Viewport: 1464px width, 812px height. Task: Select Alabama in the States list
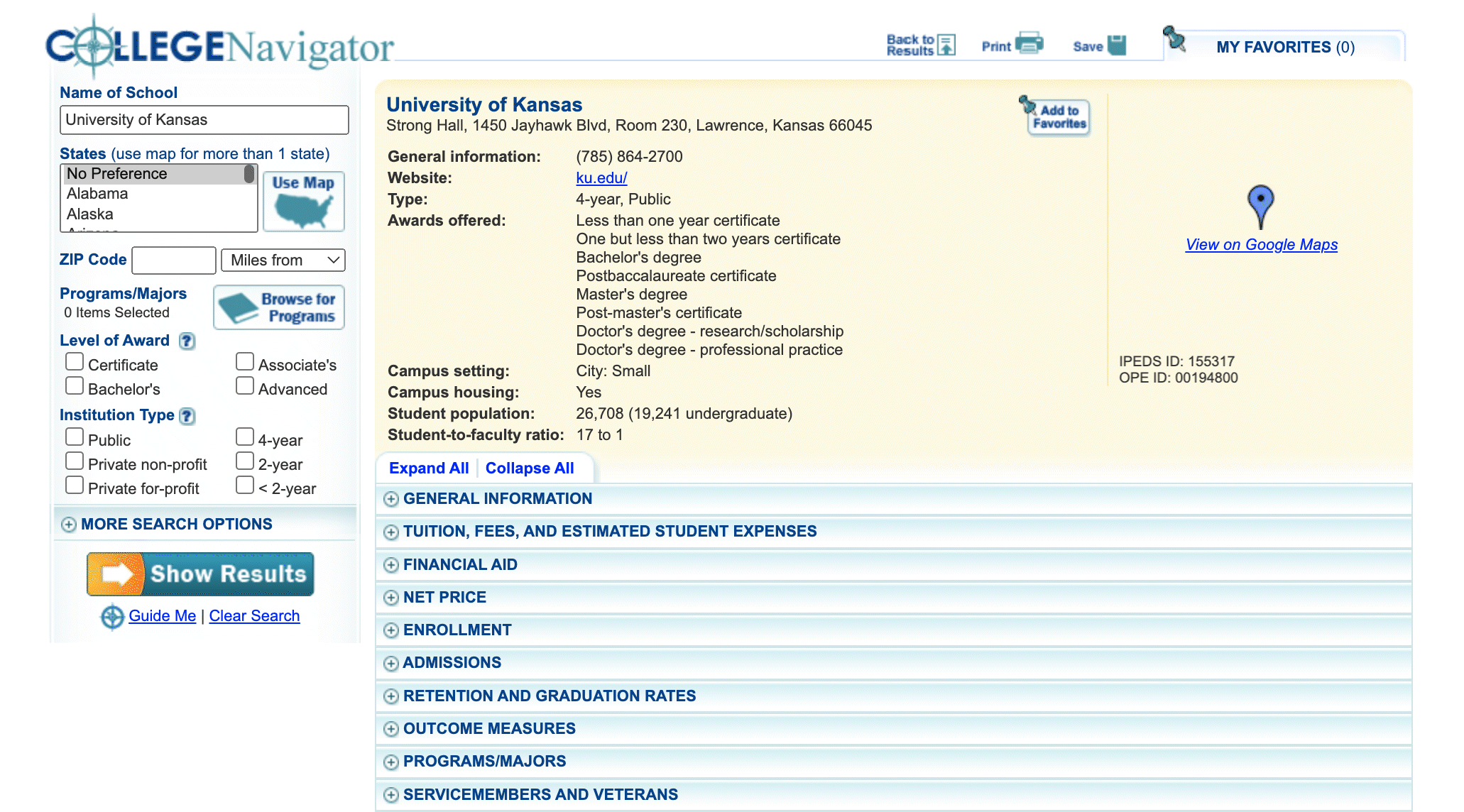[153, 194]
